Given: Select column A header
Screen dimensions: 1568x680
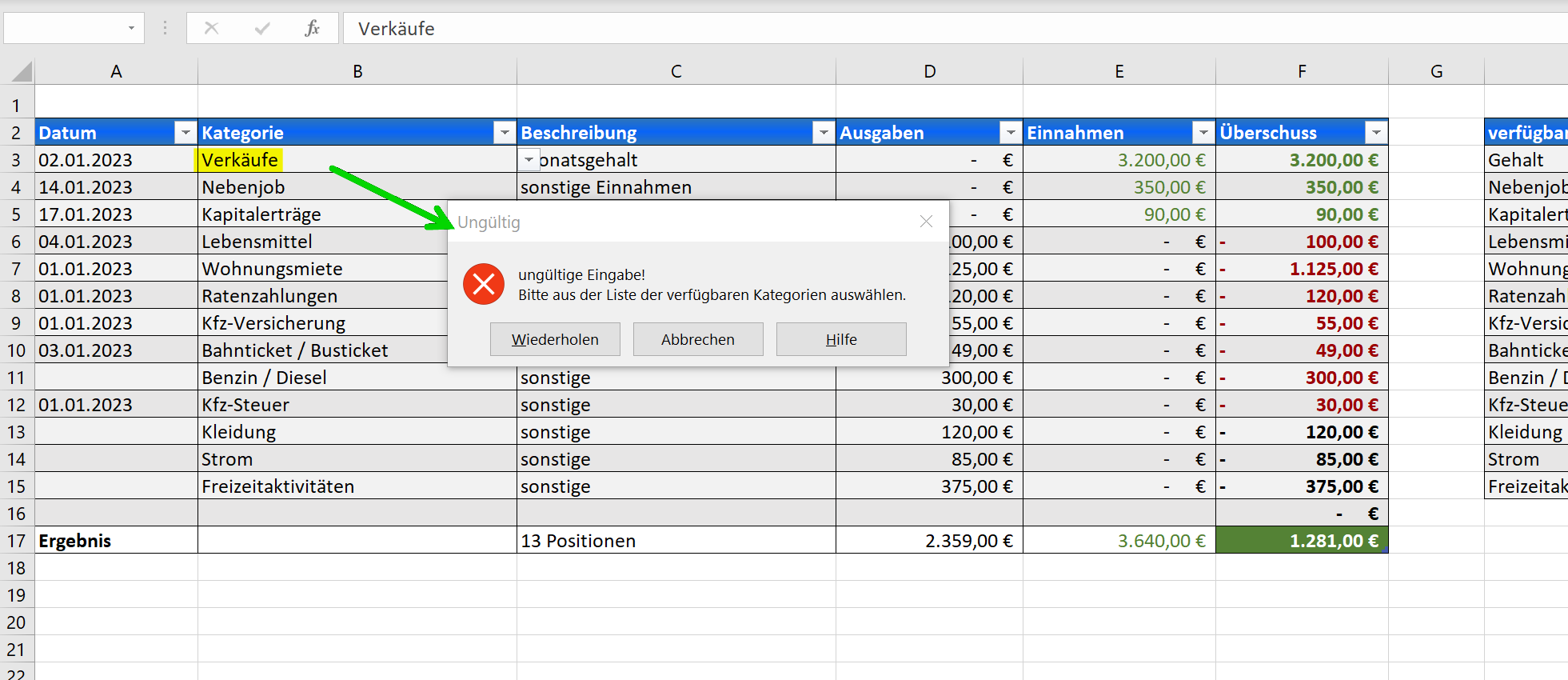Looking at the screenshot, I should (117, 71).
